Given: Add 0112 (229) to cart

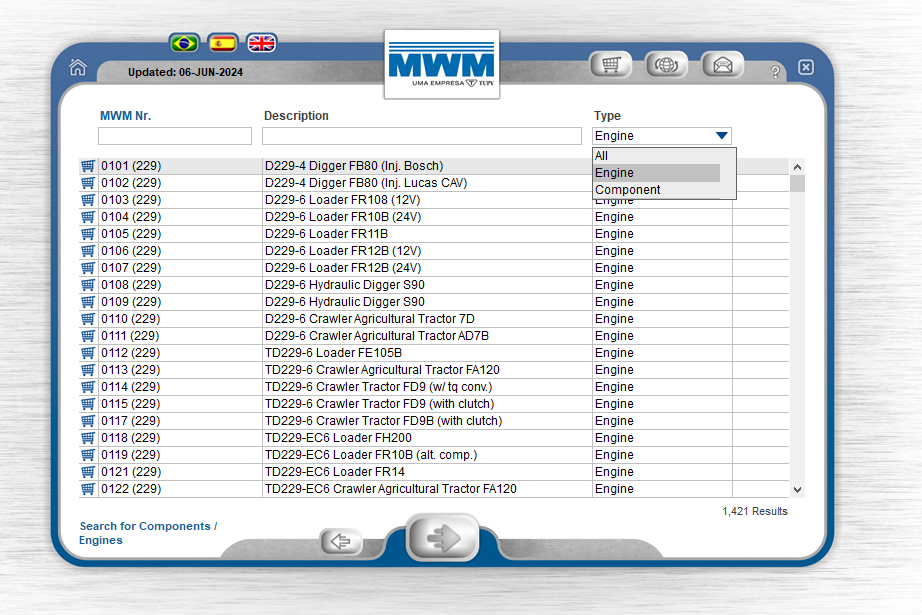Looking at the screenshot, I should [88, 353].
